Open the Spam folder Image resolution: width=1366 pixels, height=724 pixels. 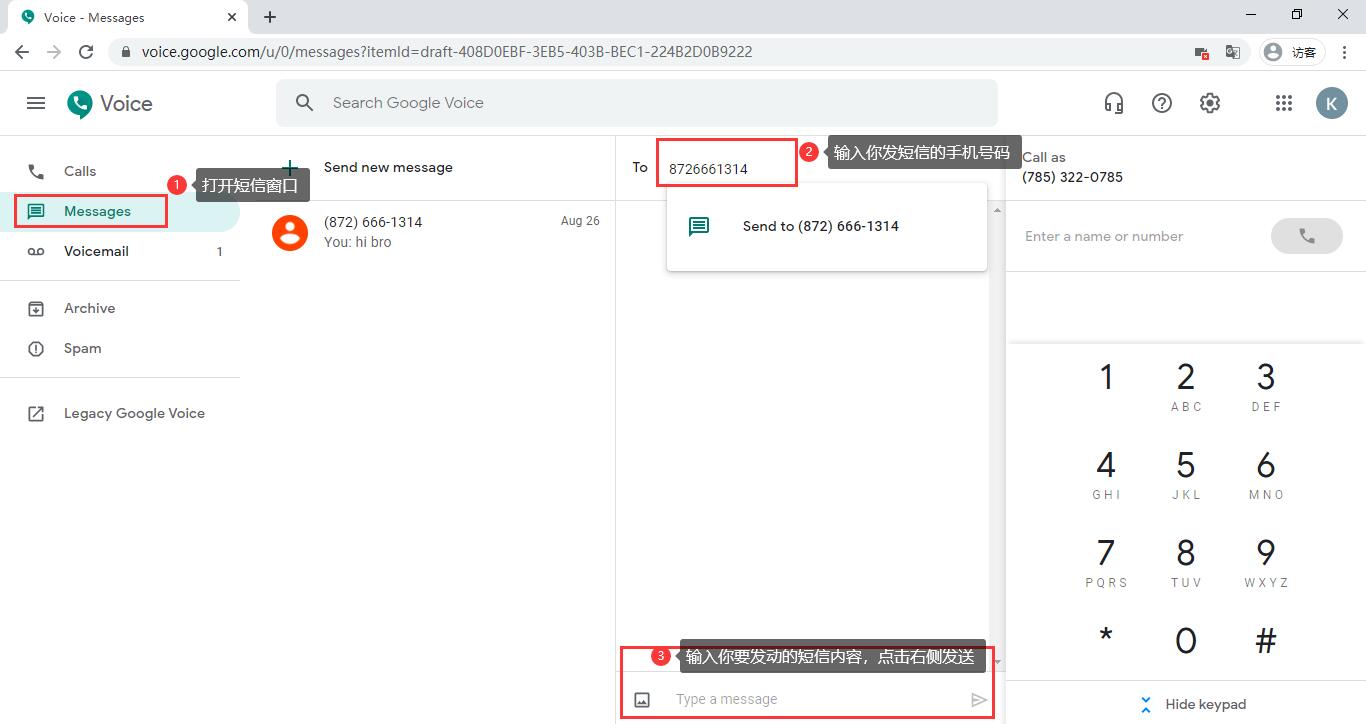tap(120, 348)
